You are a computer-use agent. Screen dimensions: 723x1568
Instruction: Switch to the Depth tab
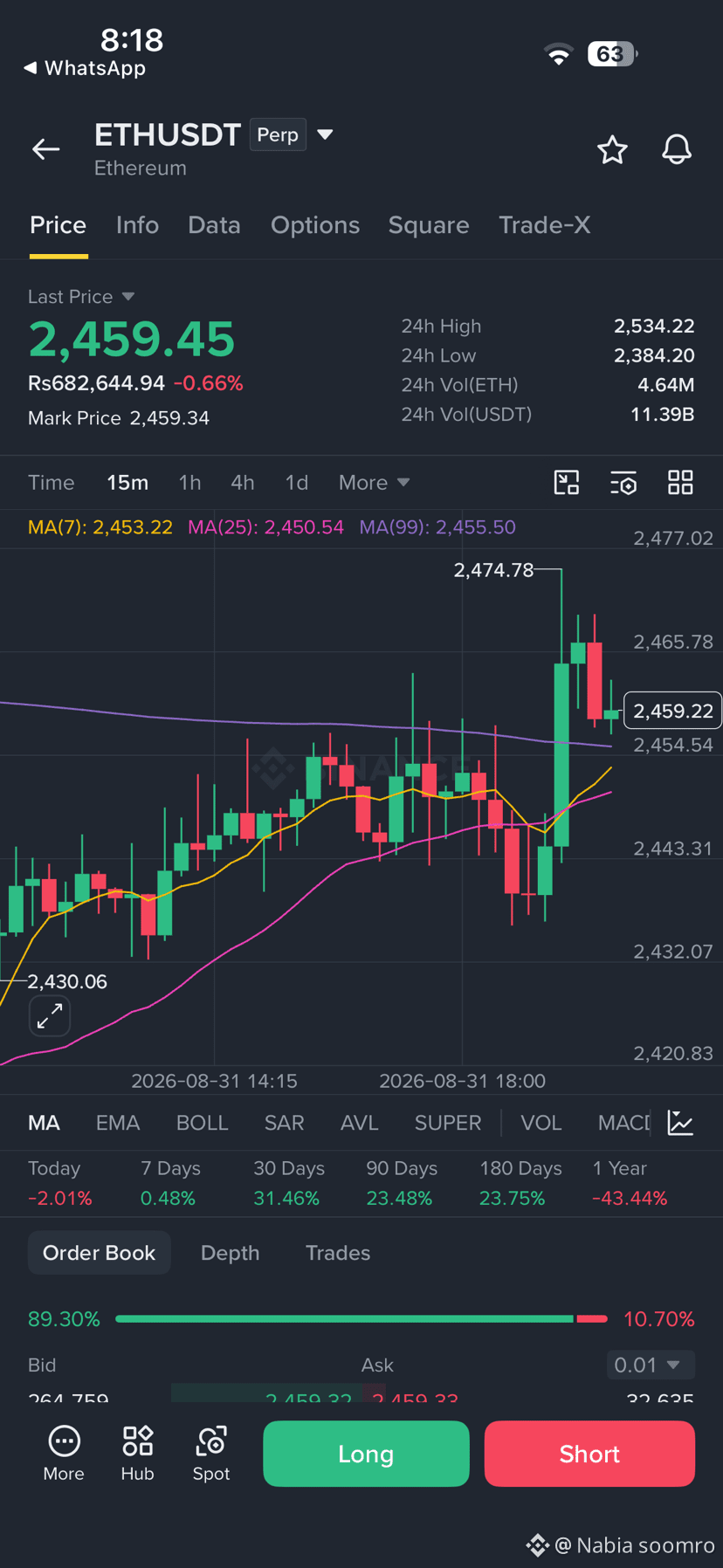coord(231,1253)
